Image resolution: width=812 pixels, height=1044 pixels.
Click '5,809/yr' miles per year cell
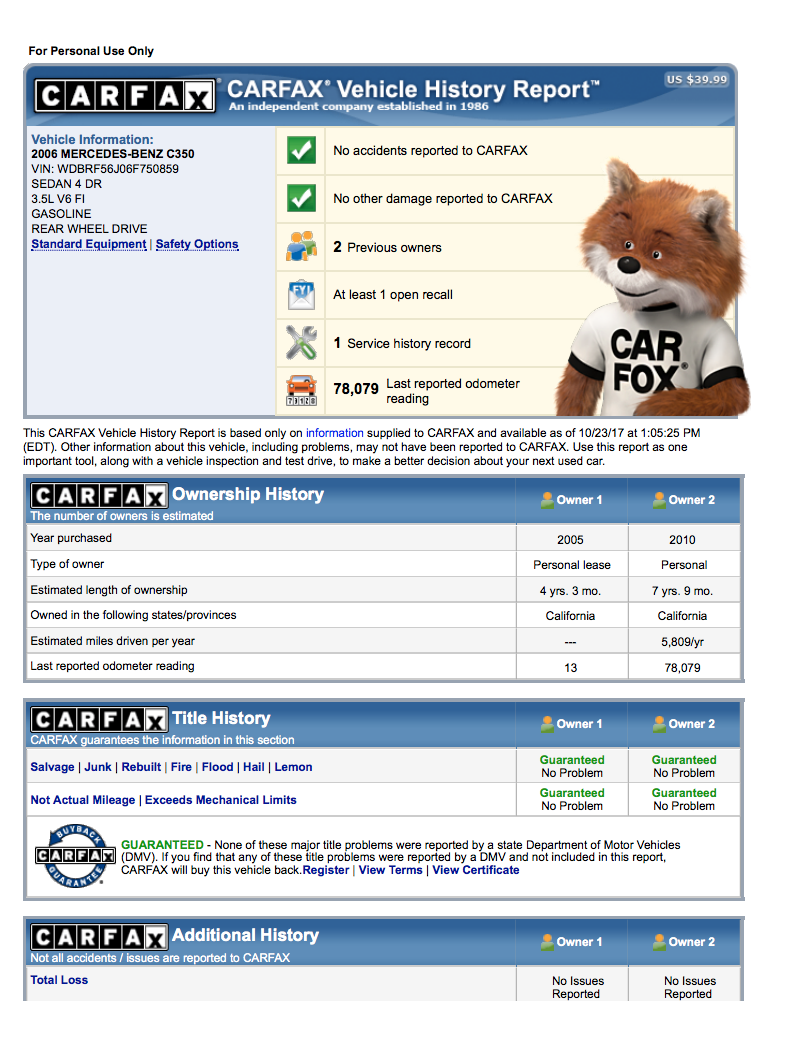coord(682,643)
